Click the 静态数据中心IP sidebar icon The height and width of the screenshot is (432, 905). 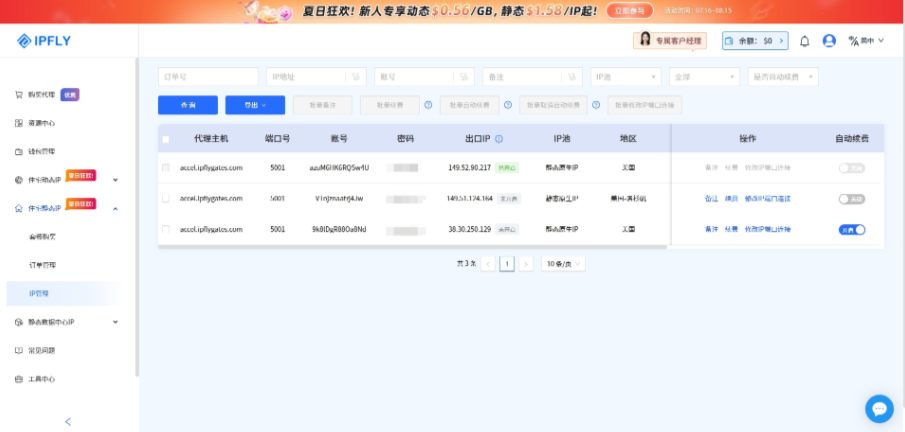[18, 322]
